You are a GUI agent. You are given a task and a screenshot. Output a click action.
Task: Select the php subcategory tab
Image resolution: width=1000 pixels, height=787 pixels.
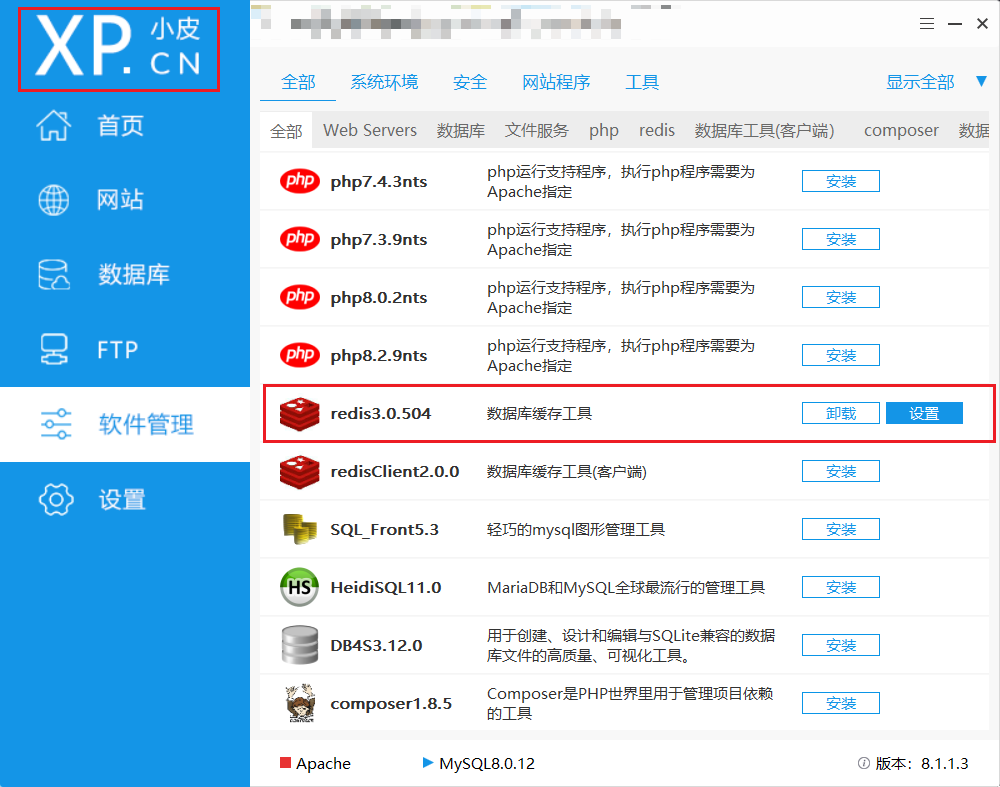603,131
